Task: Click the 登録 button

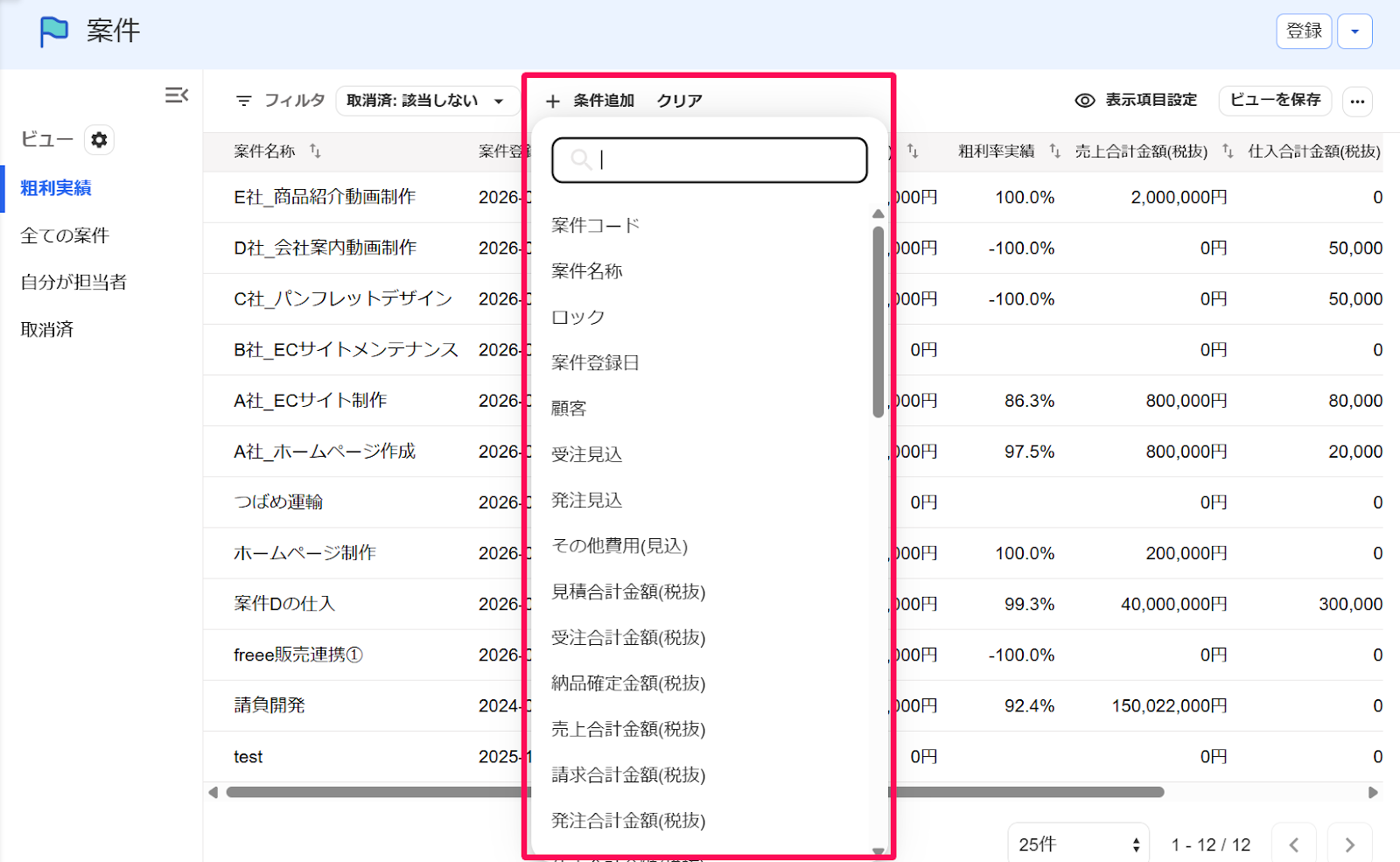Action: click(x=1304, y=32)
